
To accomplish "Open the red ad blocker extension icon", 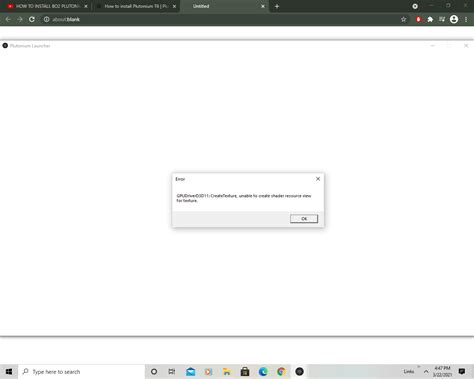I will [418, 19].
